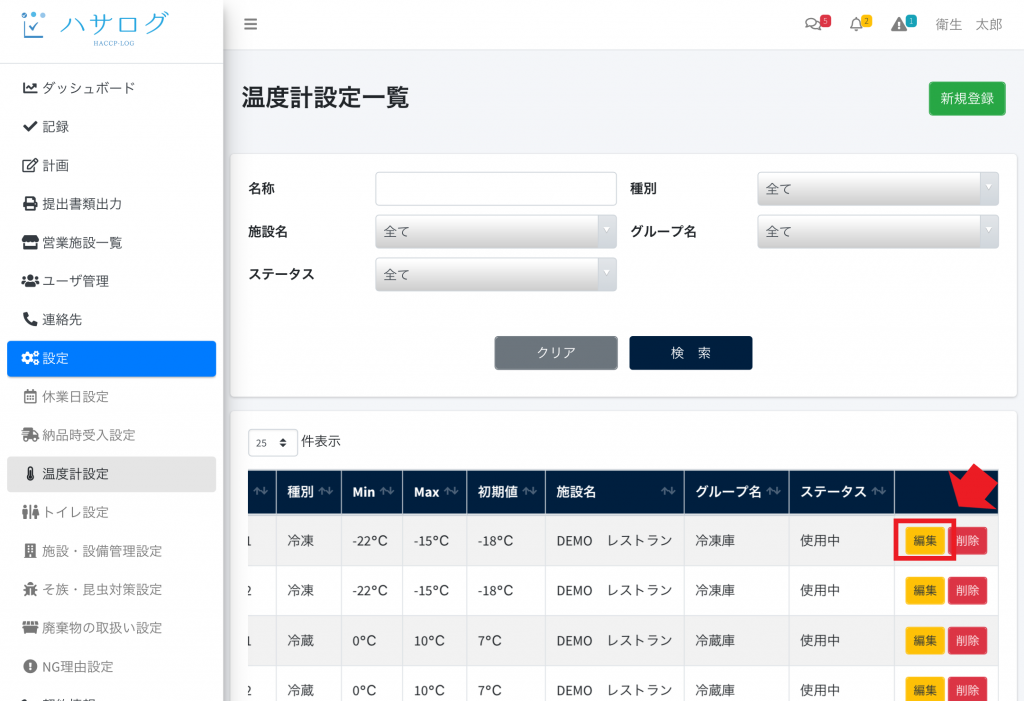Click the クリア button
The height and width of the screenshot is (701, 1024).
tap(555, 353)
